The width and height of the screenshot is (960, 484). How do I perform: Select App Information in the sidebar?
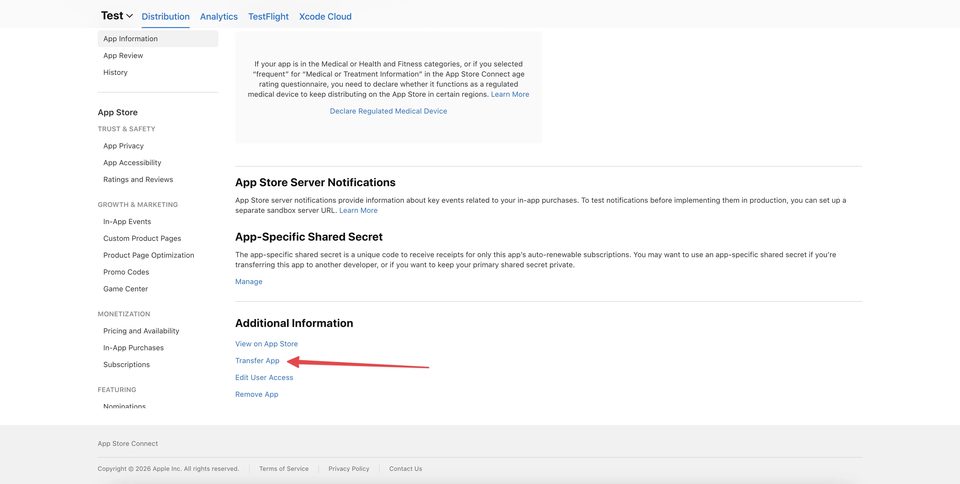point(157,39)
